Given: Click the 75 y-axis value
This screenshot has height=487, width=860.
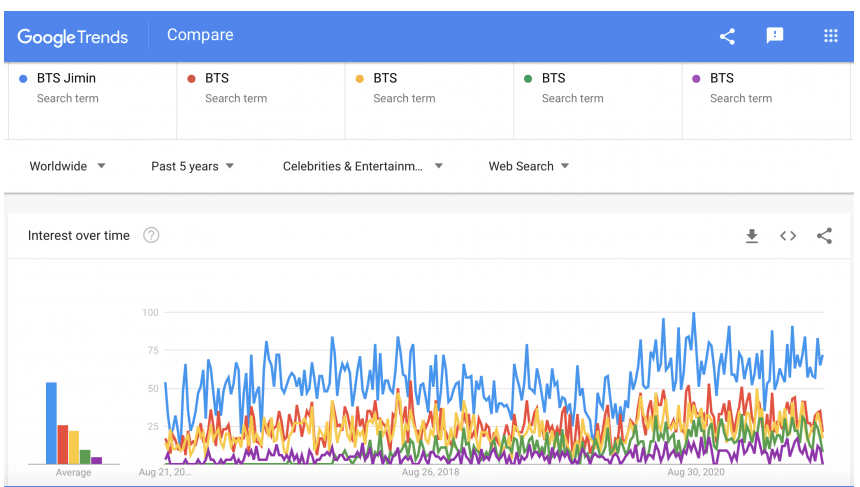Looking at the screenshot, I should 153,350.
